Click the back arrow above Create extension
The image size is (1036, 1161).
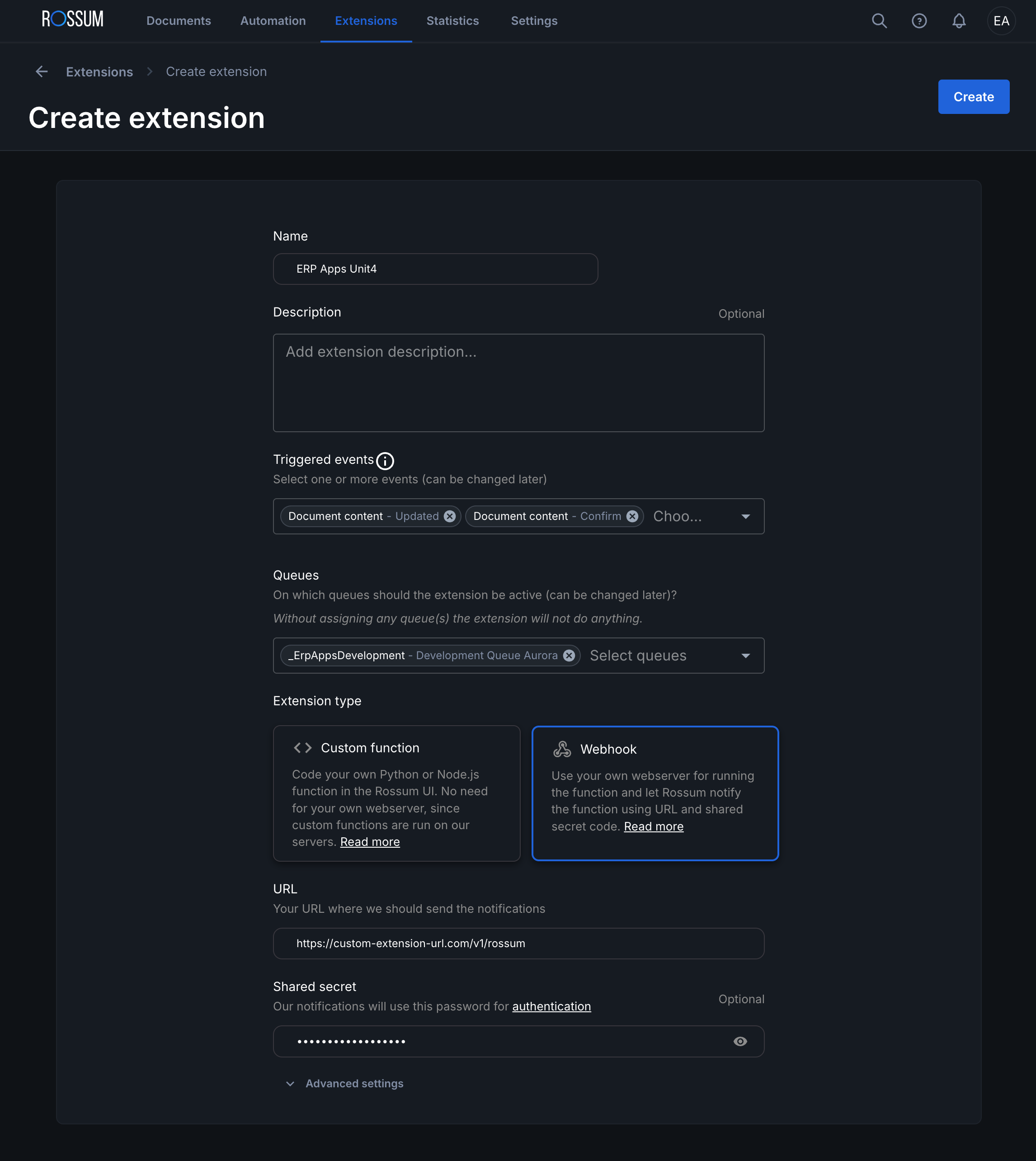[42, 71]
